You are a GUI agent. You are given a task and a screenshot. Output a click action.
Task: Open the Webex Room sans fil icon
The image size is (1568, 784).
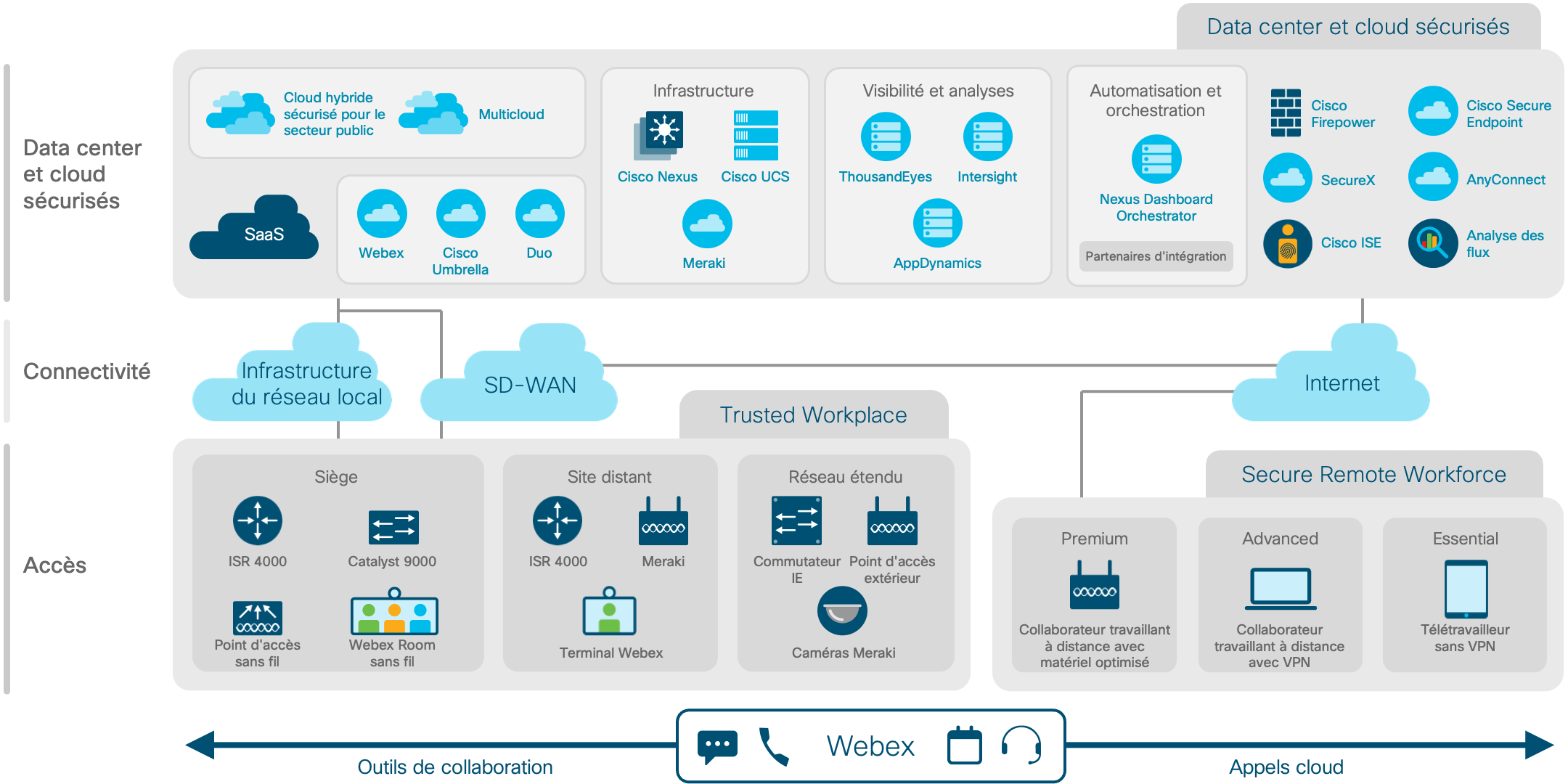(x=394, y=611)
